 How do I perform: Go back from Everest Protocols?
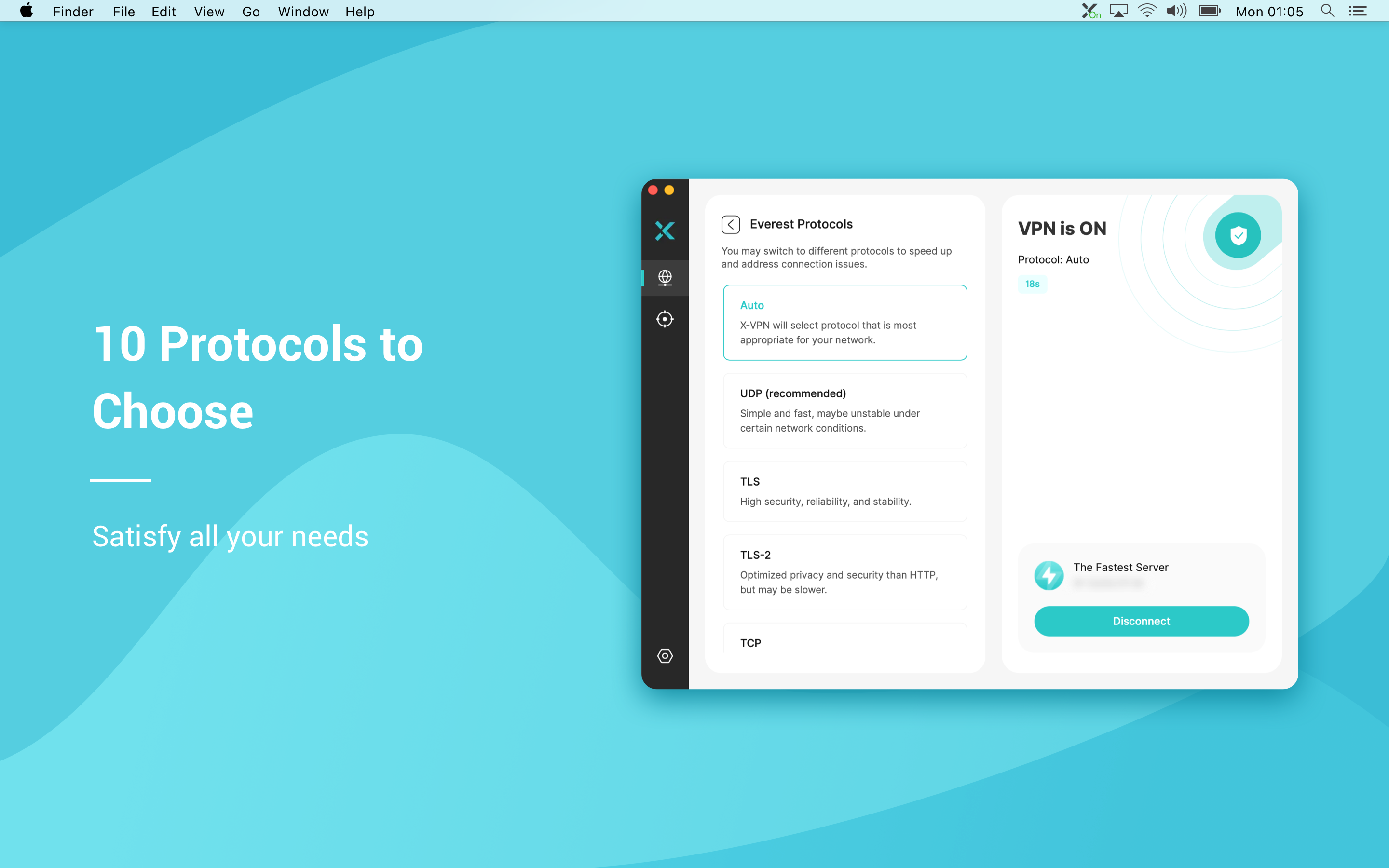tap(731, 224)
